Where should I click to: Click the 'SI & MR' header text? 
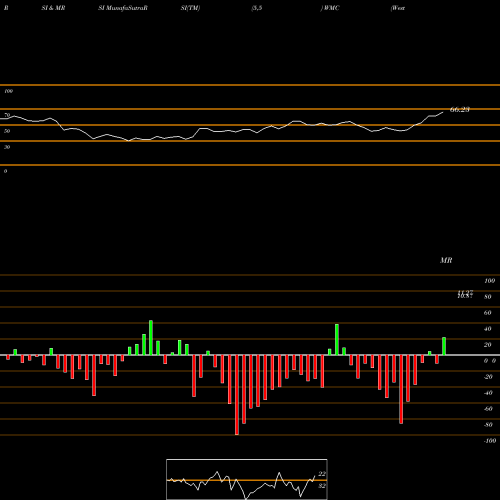pyautogui.click(x=53, y=8)
